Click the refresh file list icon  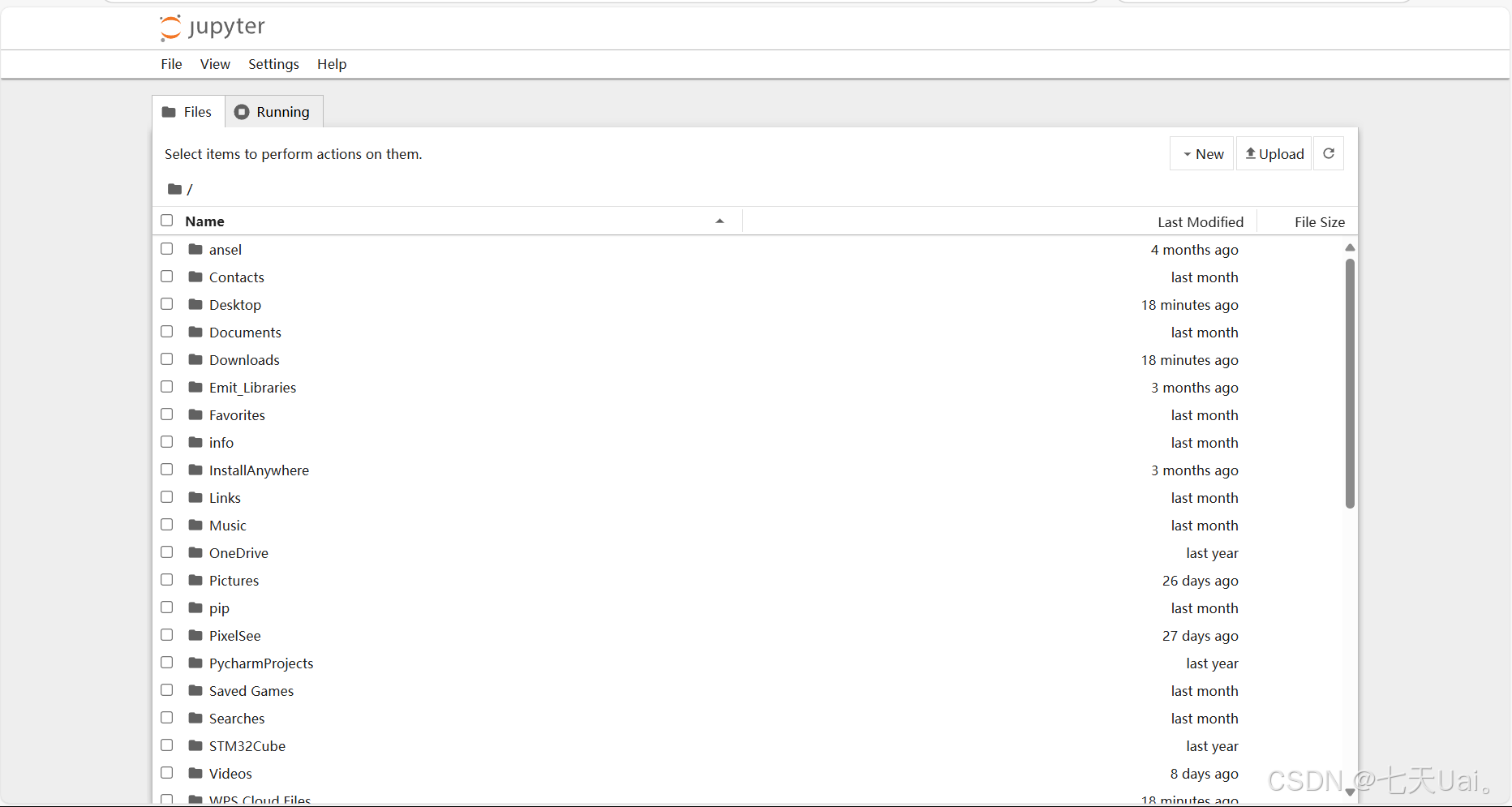pos(1329,153)
